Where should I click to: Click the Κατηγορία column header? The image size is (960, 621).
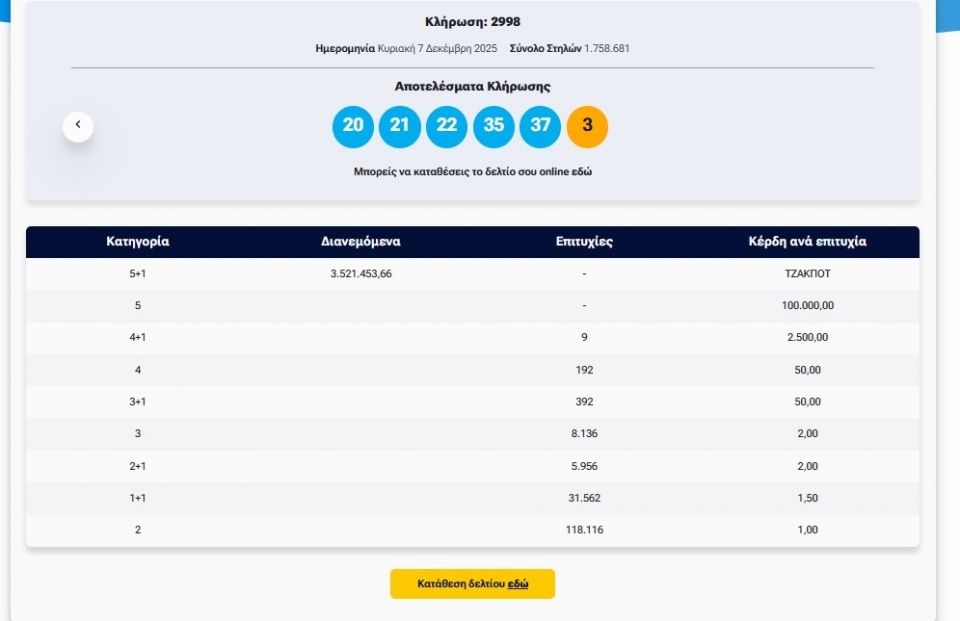(x=138, y=242)
